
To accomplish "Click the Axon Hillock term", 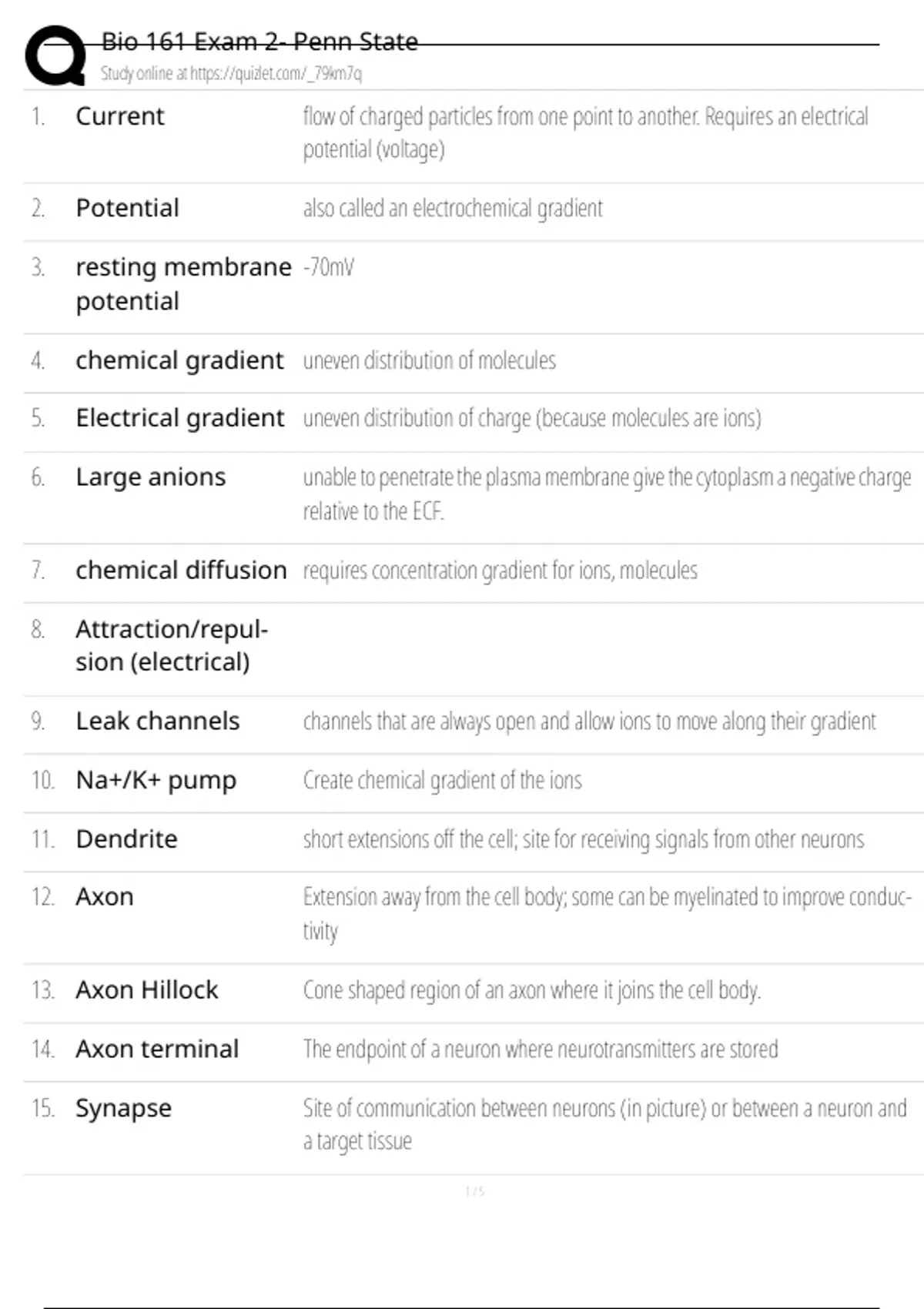I will click(x=146, y=990).
